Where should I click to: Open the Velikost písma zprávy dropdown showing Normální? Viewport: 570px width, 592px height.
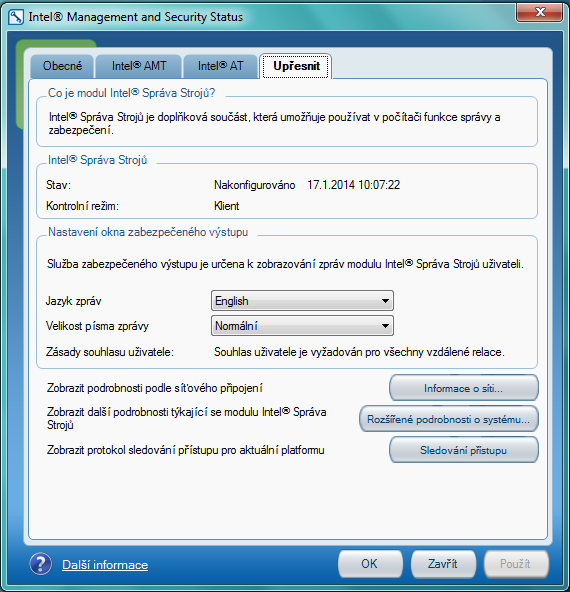pyautogui.click(x=302, y=326)
